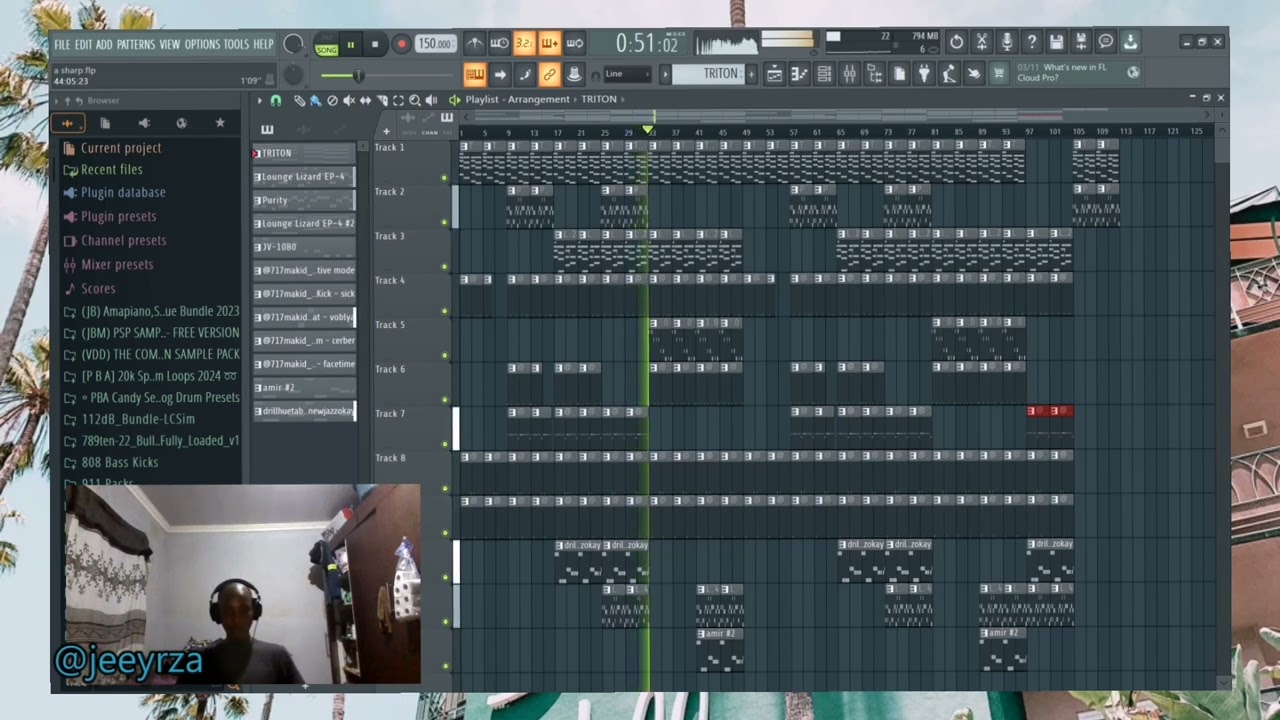This screenshot has width=1280, height=720.
Task: Toggle the metronome icon
Action: tap(475, 43)
